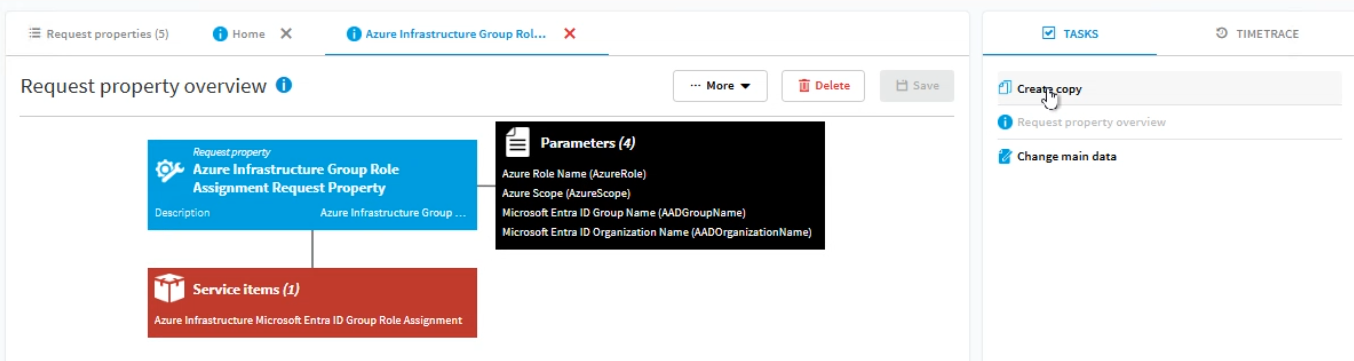
Task: Click the truncated Azure Infrastructure Group description value
Action: (x=393, y=213)
